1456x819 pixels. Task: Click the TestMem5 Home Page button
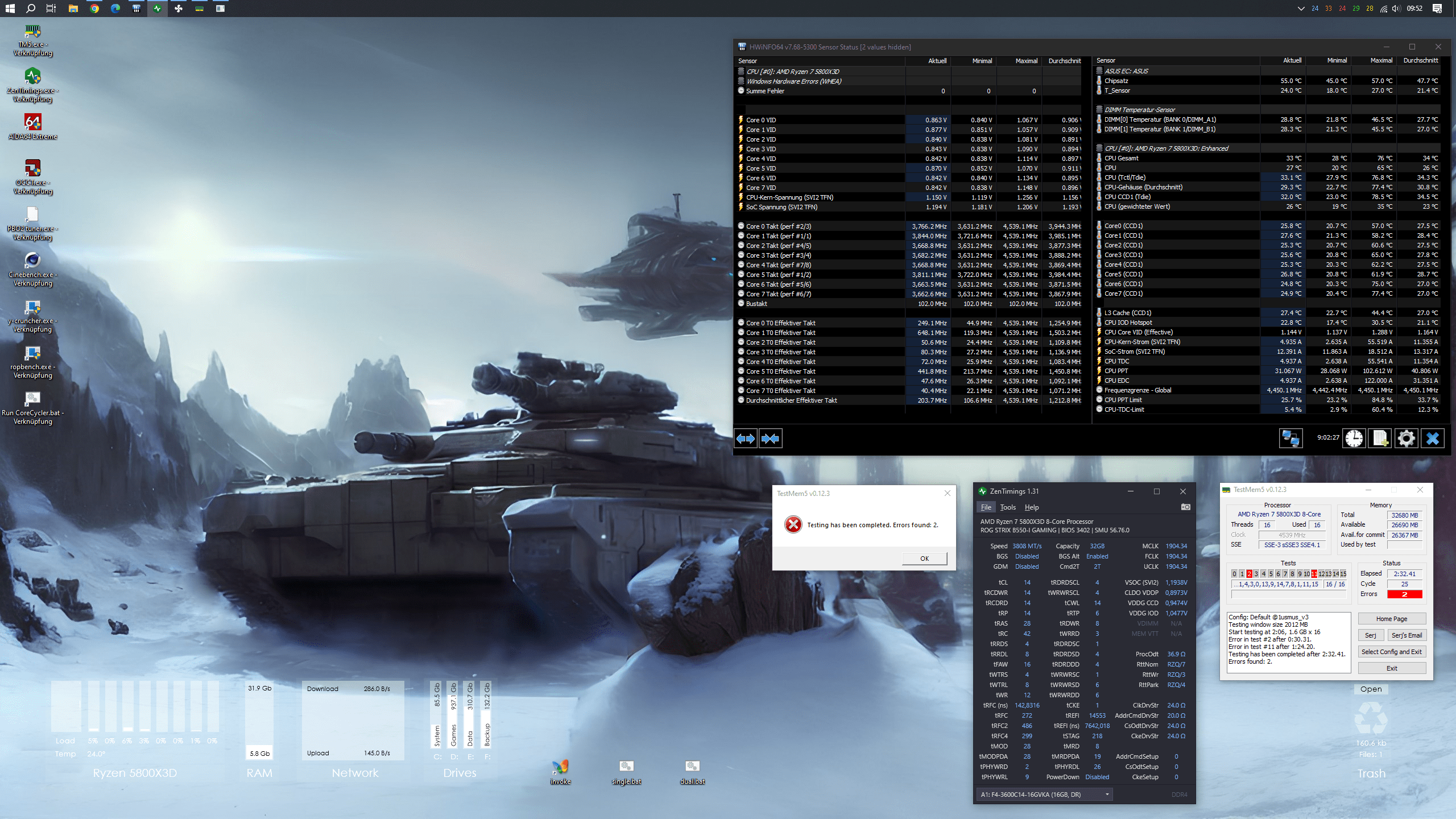point(1392,619)
